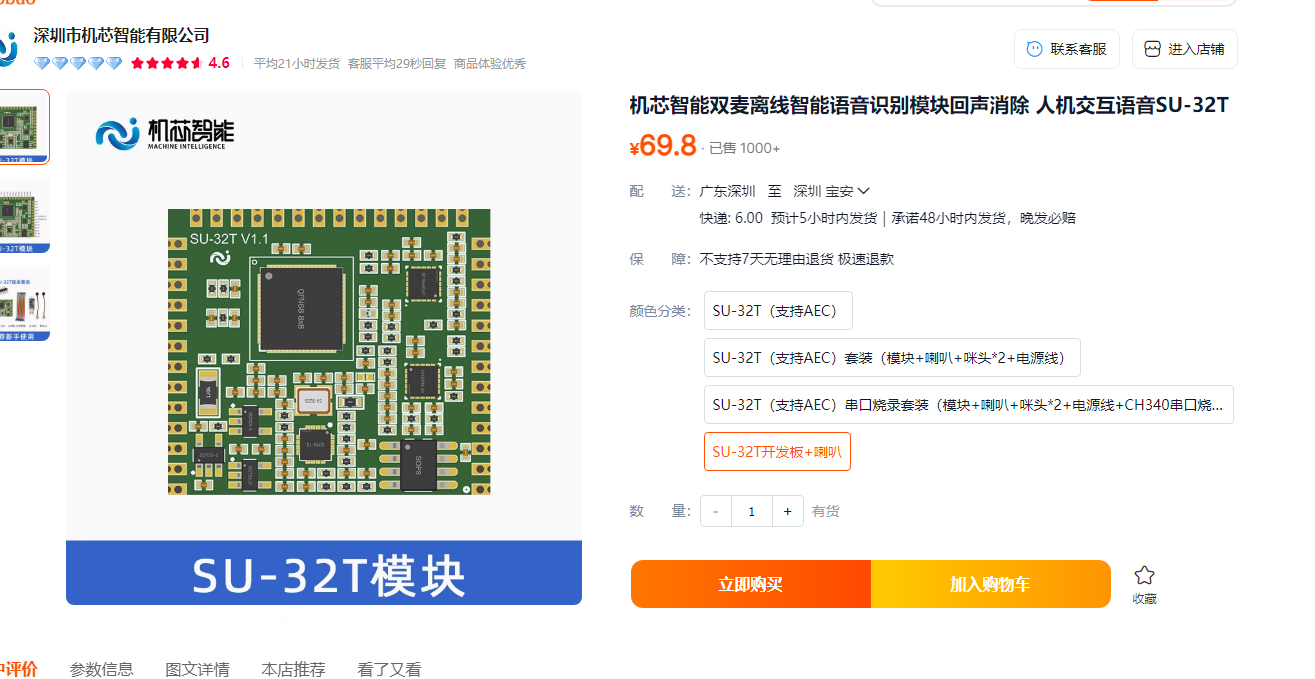Open the 参数信息 tab
Image resolution: width=1315 pixels, height=679 pixels.
pos(101,669)
